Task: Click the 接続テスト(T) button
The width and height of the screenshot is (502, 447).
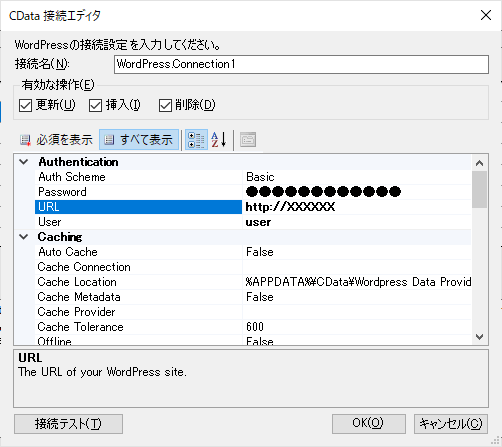Action: (68, 424)
